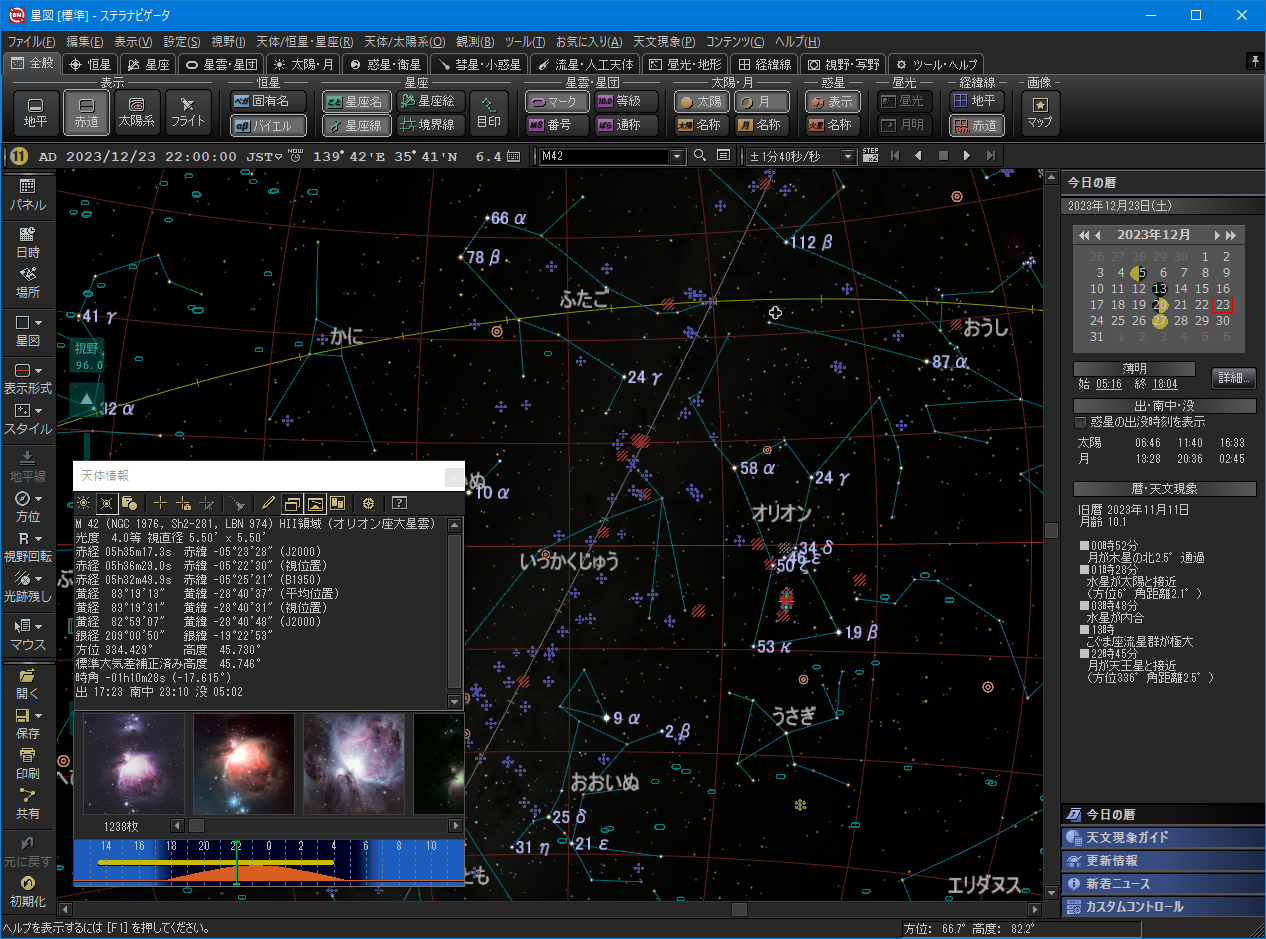This screenshot has width=1266, height=939.
Task: Open the M42 object search dropdown
Action: 677,156
